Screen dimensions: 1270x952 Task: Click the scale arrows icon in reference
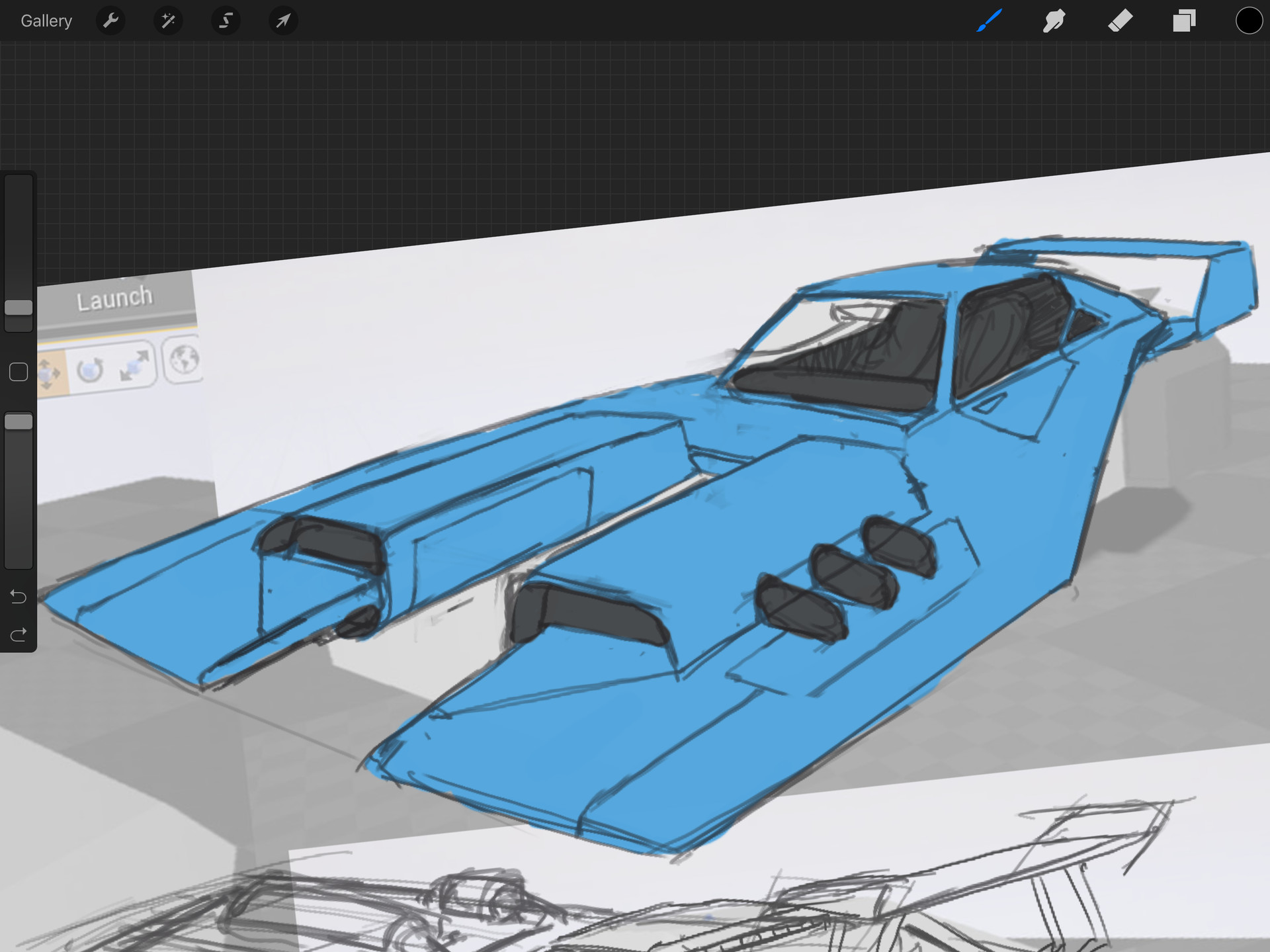(x=134, y=365)
